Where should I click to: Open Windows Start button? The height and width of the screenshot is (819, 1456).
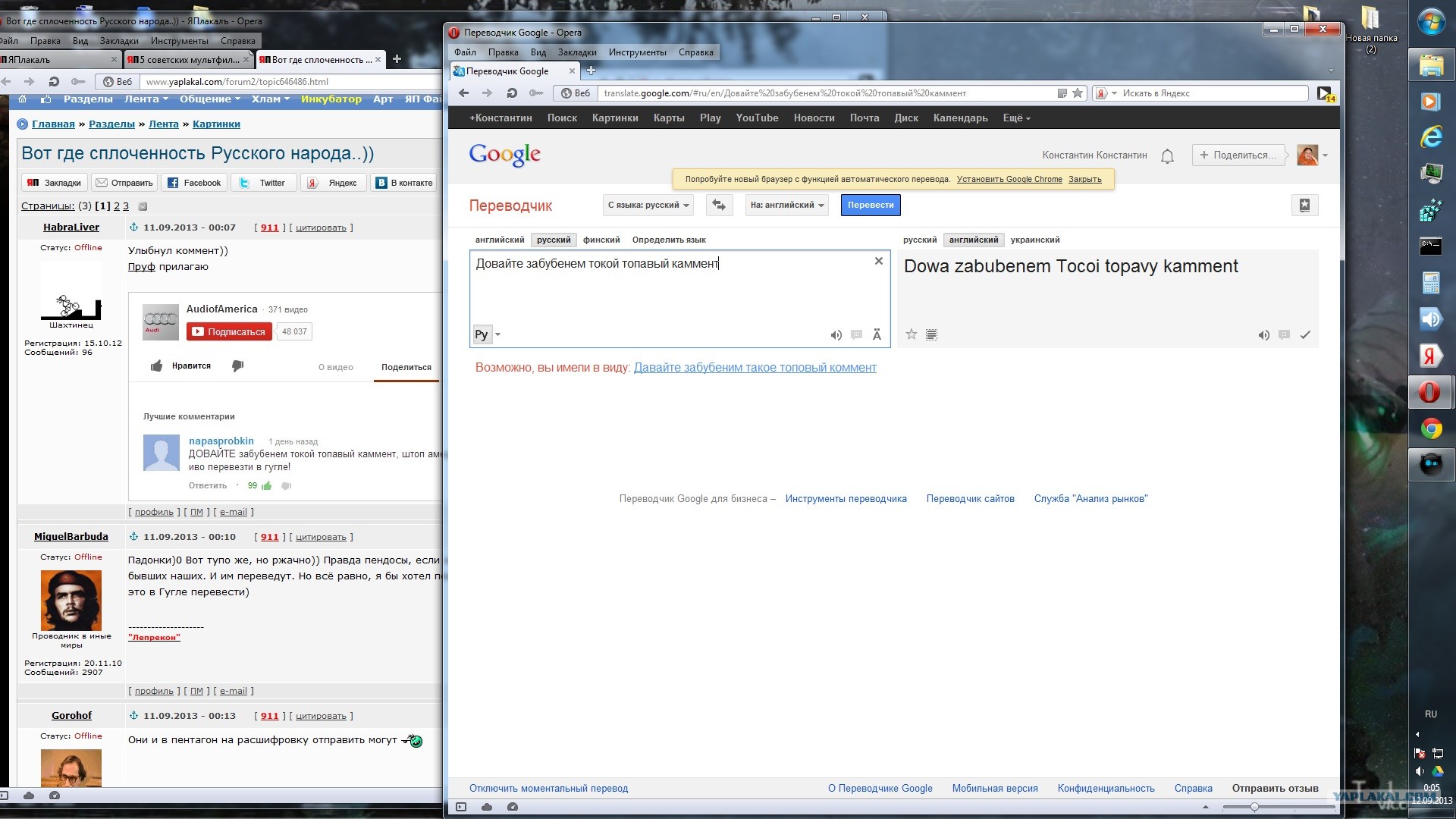pos(1431,22)
